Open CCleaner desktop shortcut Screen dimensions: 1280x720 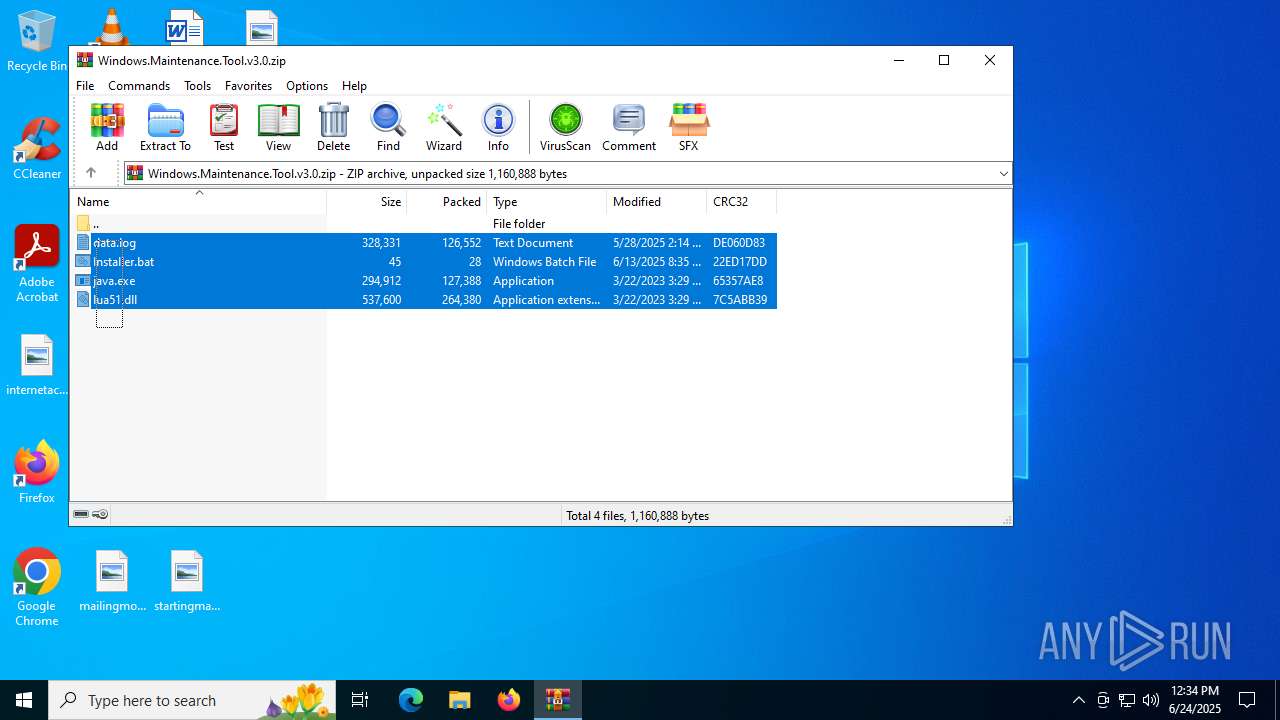[x=37, y=148]
